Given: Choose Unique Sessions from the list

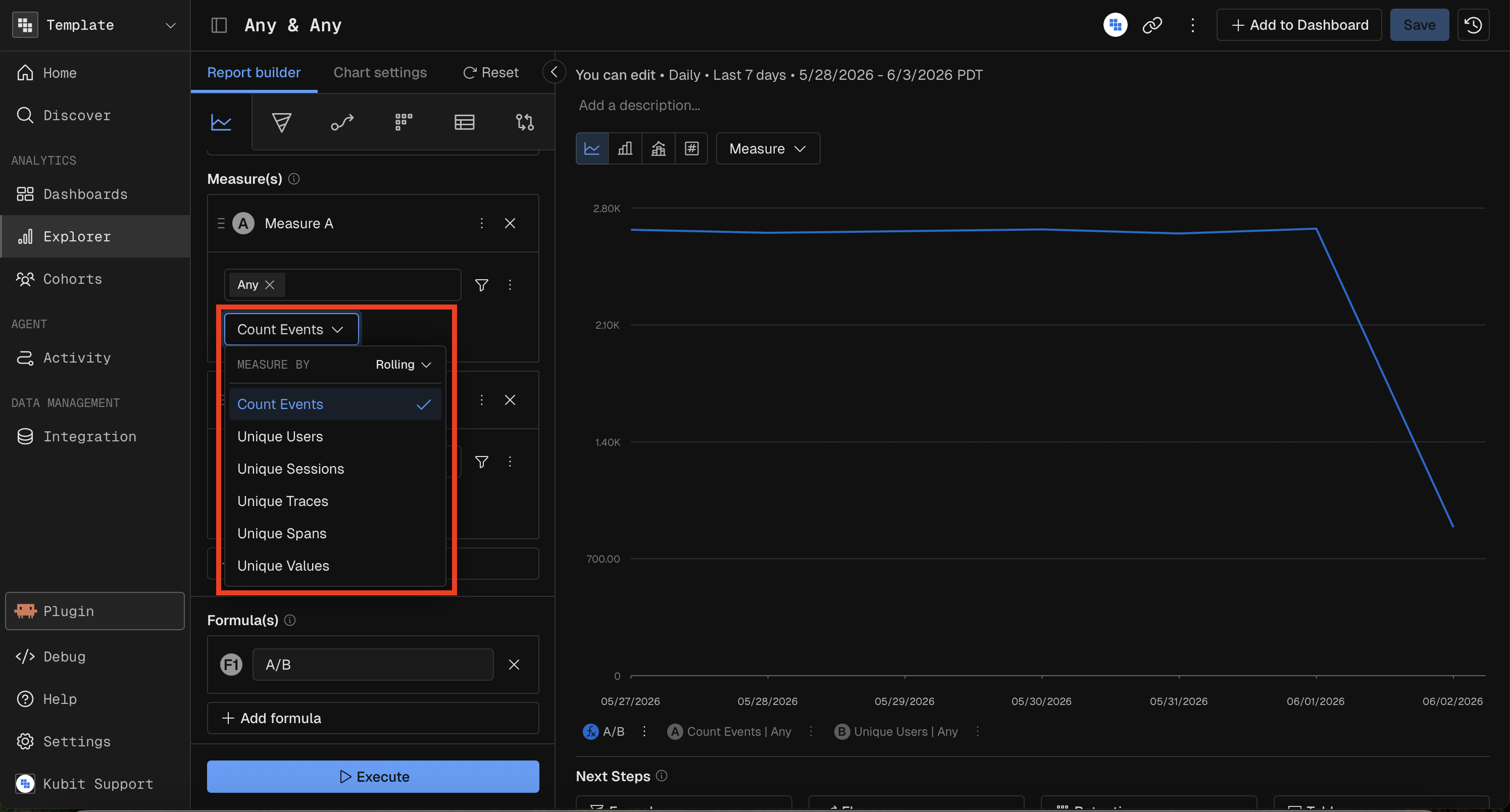Looking at the screenshot, I should pyautogui.click(x=335, y=469).
